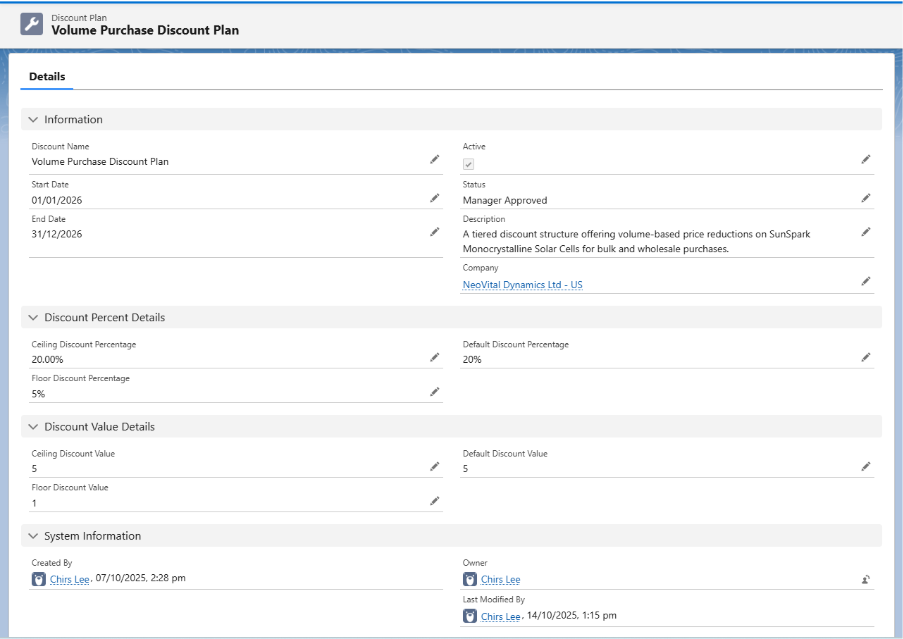Collapse the Information section
903x639 pixels.
(34, 120)
